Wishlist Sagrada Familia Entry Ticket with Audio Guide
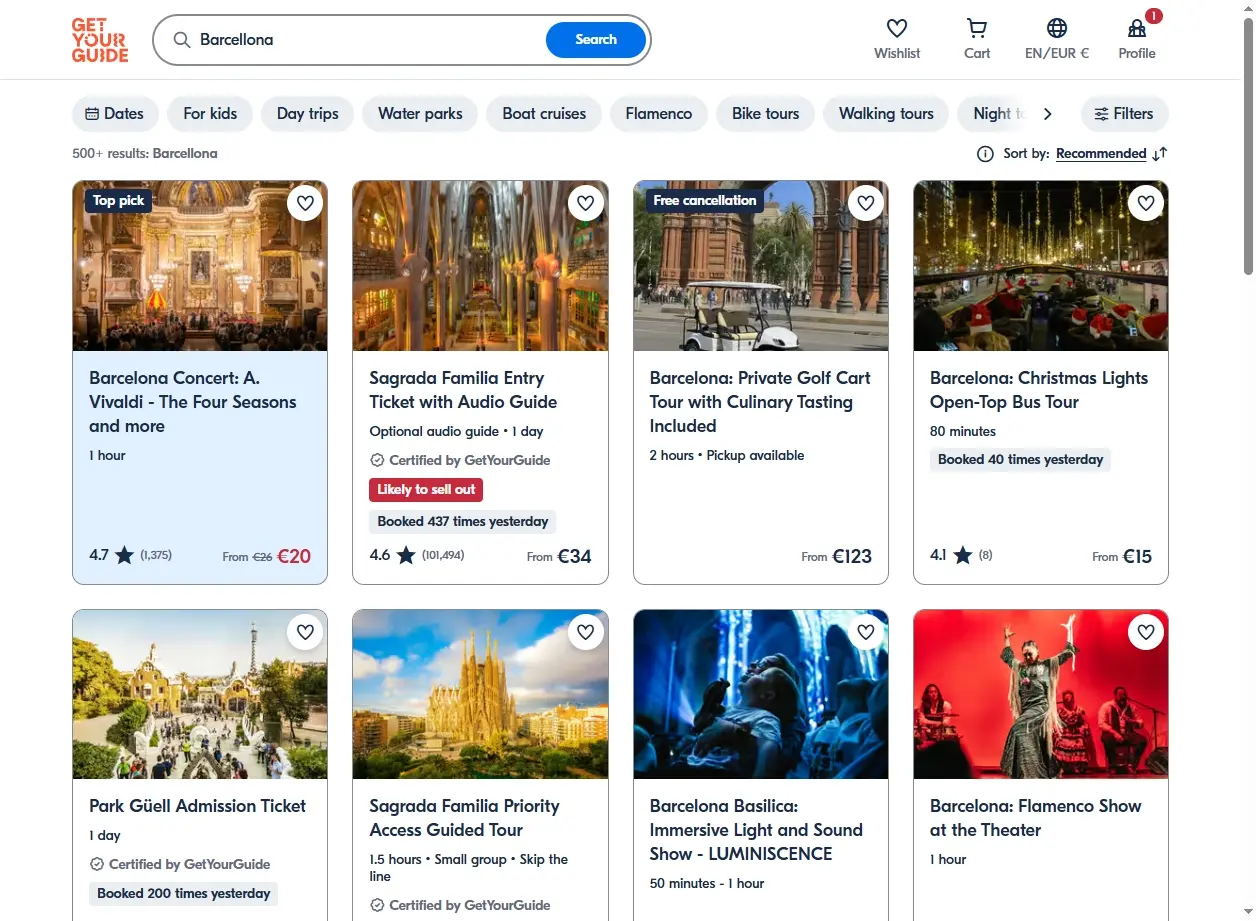Viewport: 1256px width, 921px height. click(586, 203)
